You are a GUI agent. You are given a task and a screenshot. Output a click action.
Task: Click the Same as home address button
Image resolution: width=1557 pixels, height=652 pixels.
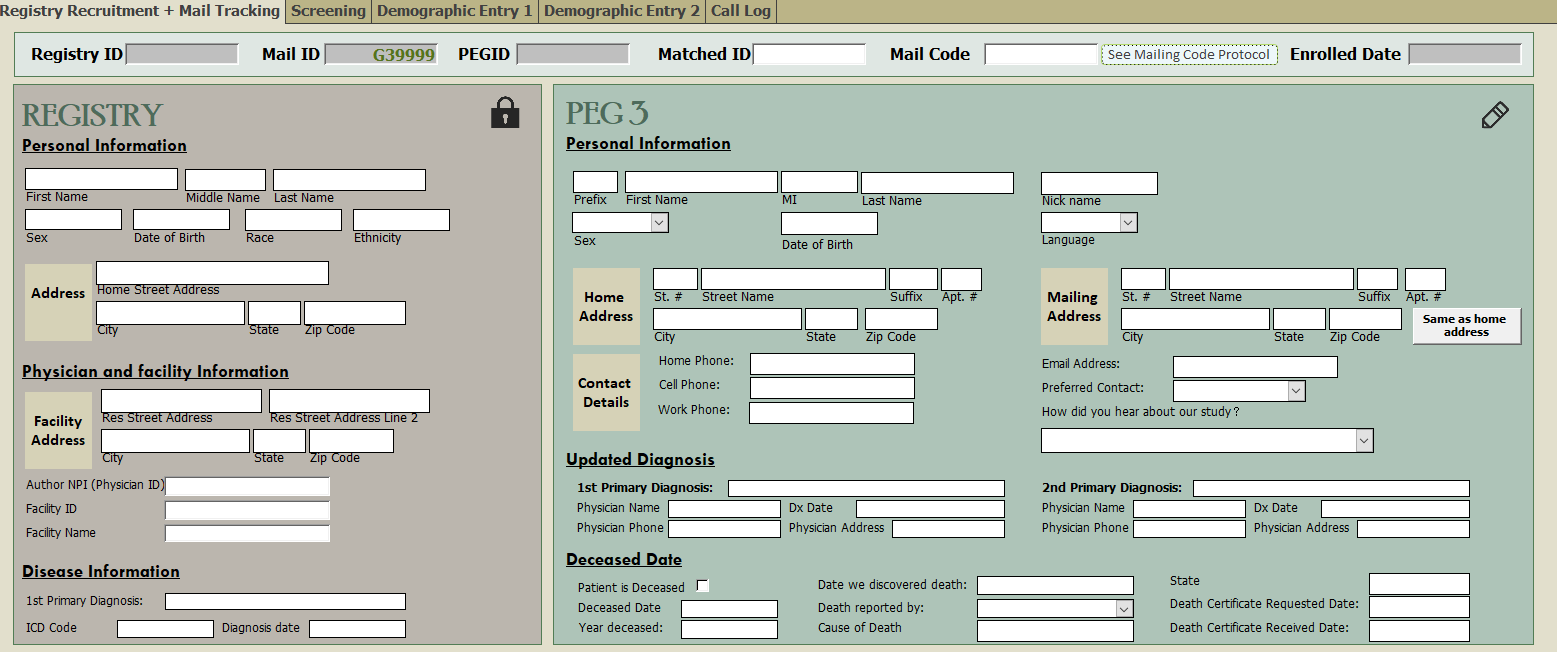coord(1466,326)
